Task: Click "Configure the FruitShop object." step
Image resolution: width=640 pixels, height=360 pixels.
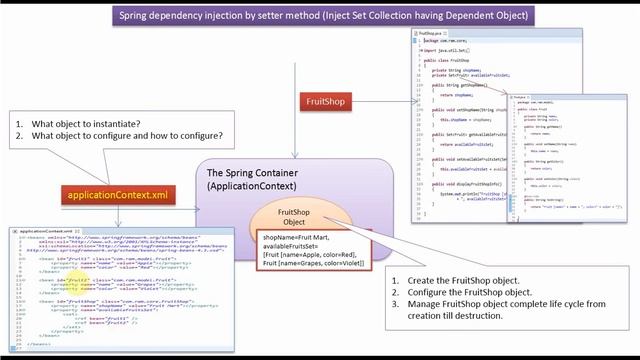Action: pyautogui.click(x=470, y=292)
